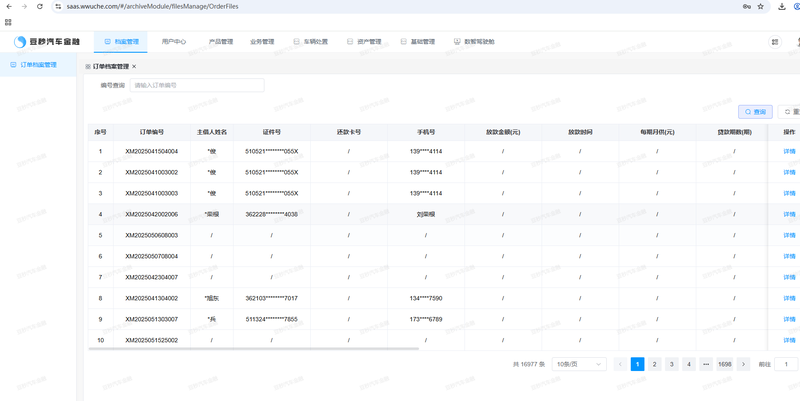
Task: Click the grid icon at the right of the top navigation
Action: pyautogui.click(x=775, y=42)
